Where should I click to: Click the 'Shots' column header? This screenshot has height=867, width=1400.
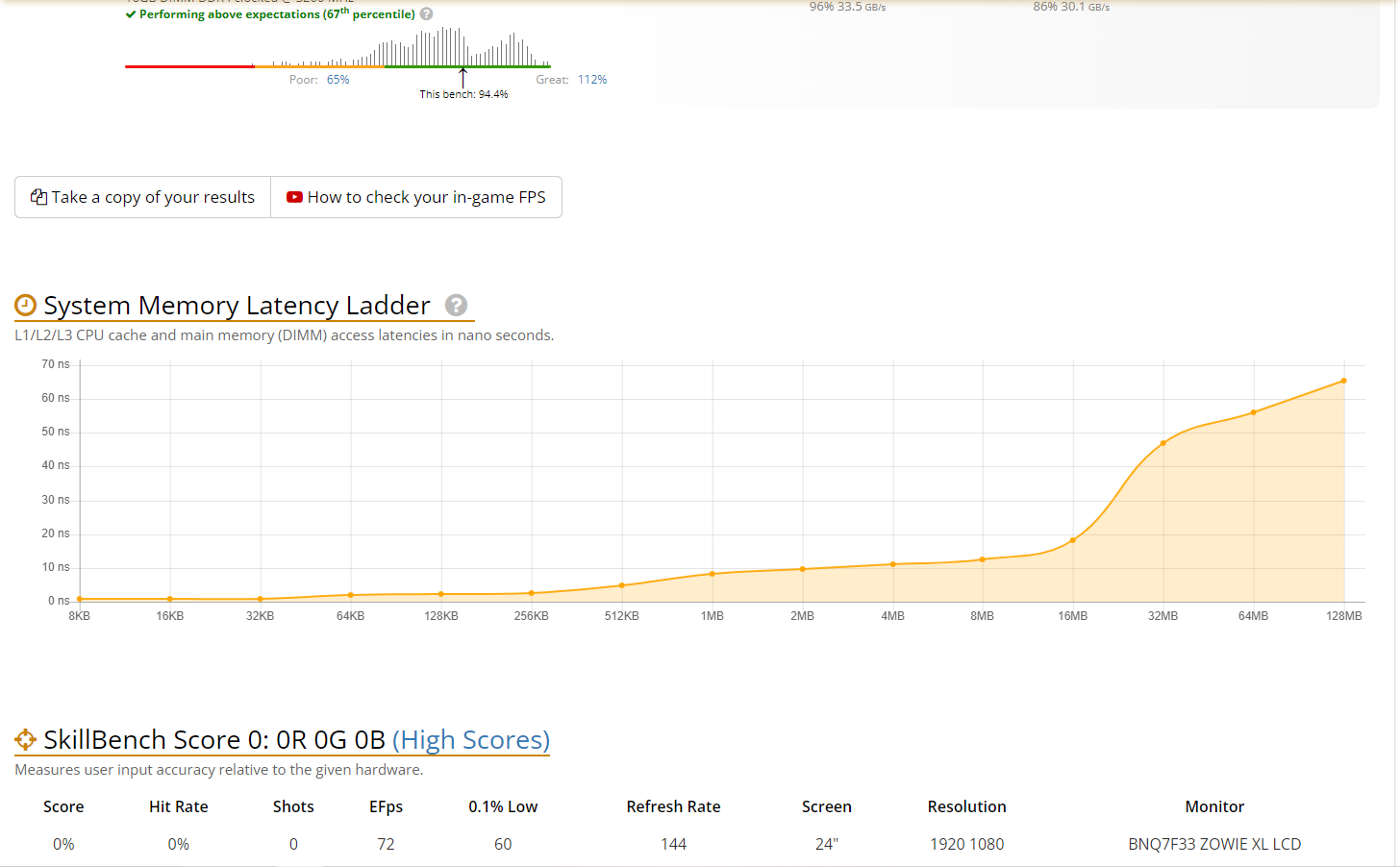tap(293, 806)
